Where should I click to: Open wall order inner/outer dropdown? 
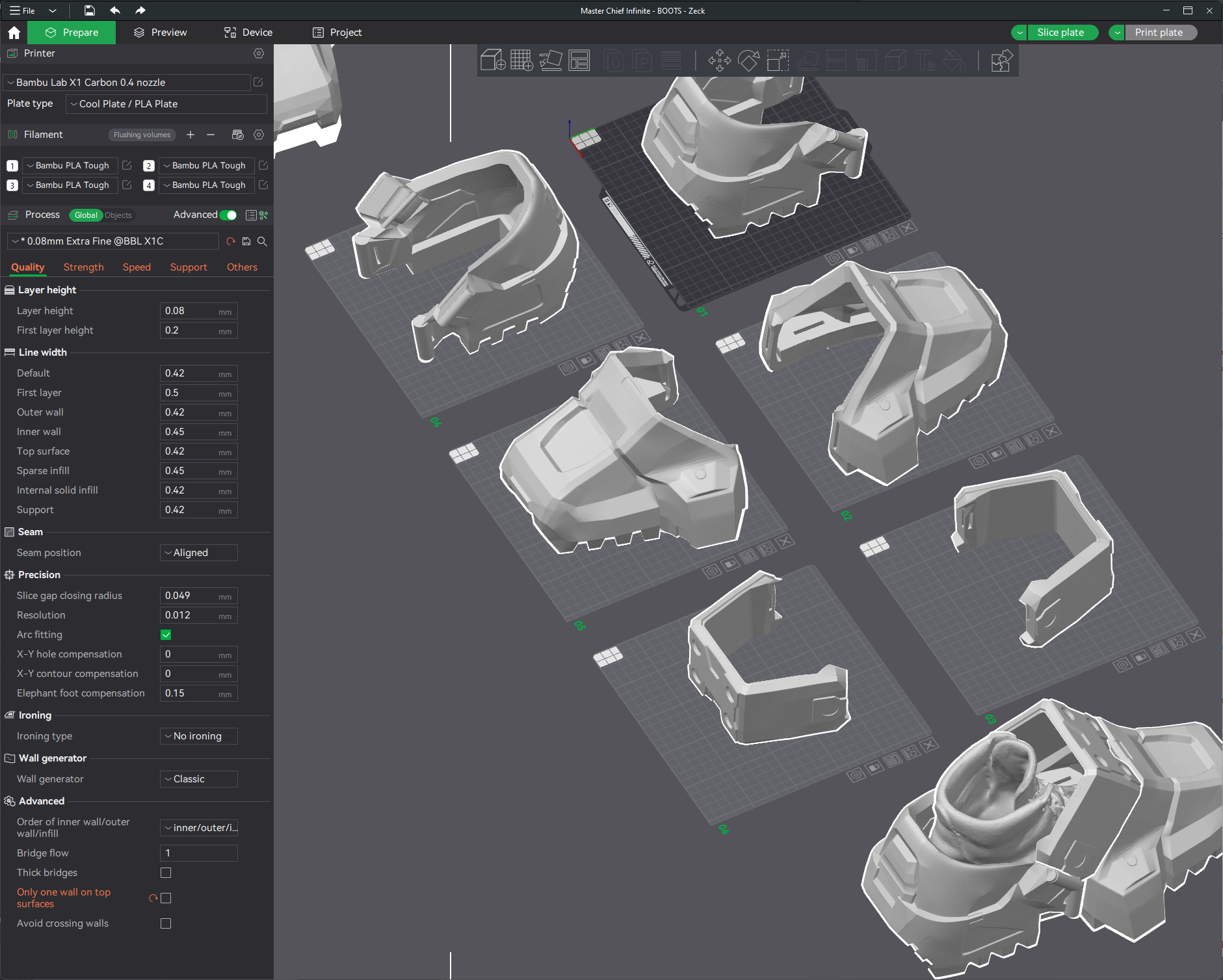click(x=199, y=828)
